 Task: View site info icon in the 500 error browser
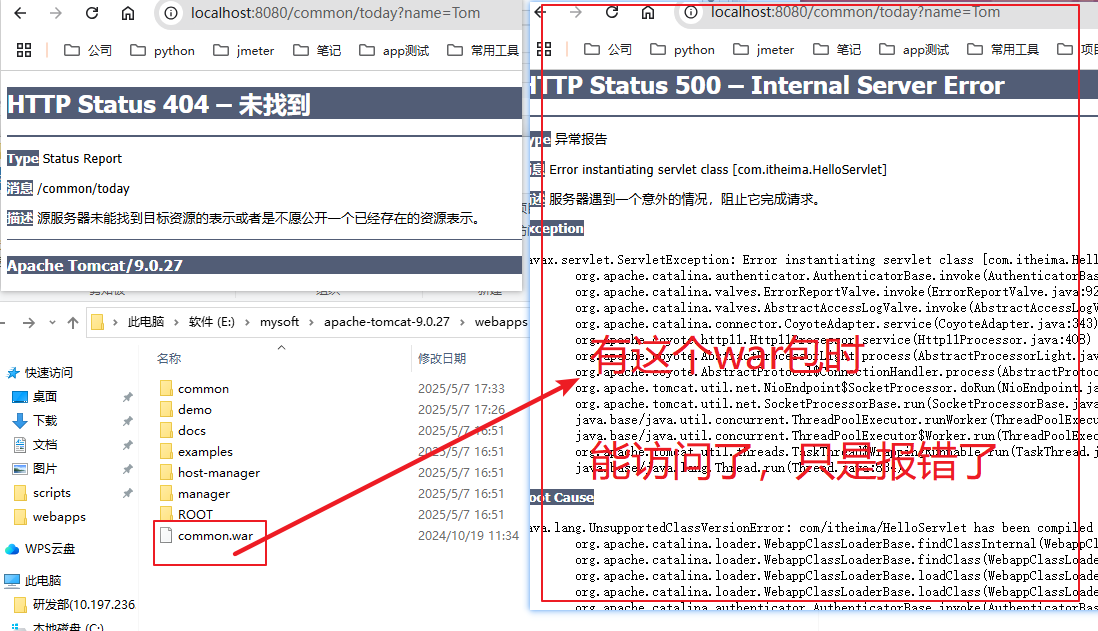click(691, 12)
